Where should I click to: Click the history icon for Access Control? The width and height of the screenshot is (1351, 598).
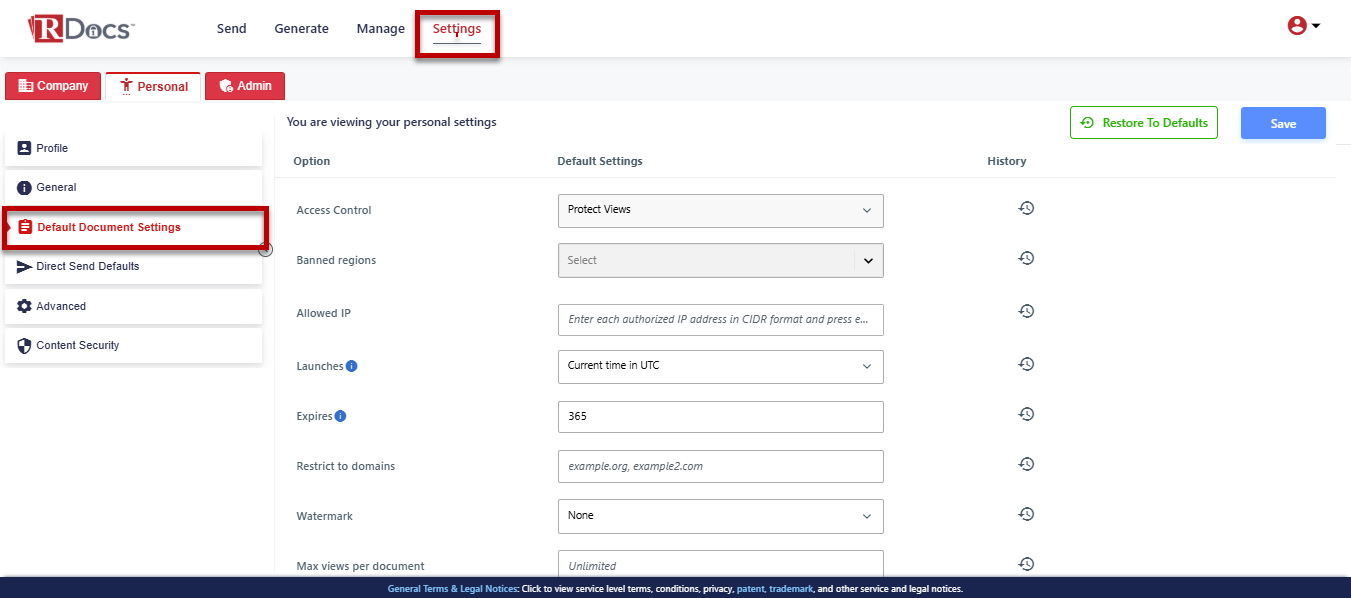coord(1026,208)
